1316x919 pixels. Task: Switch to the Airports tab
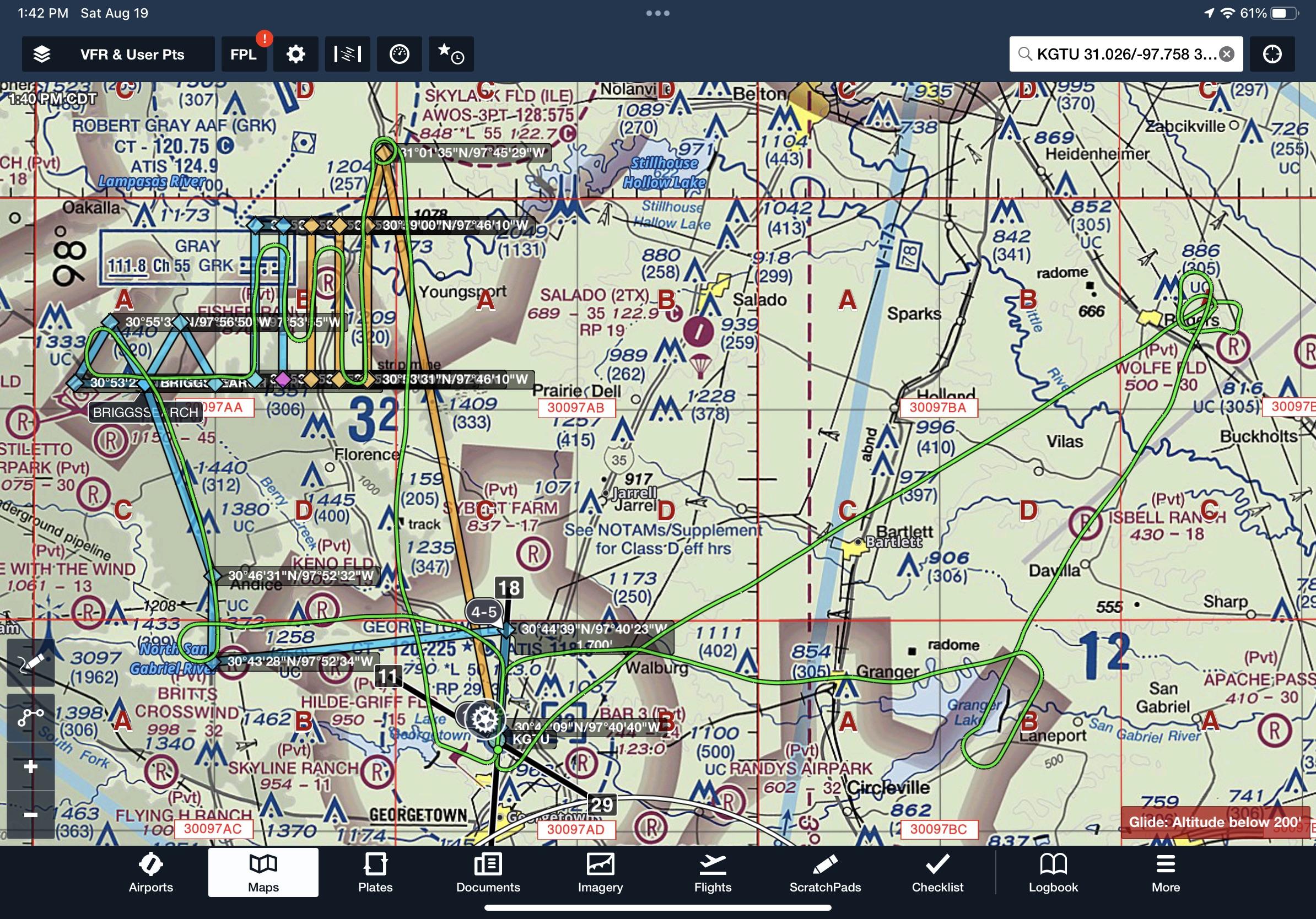[x=151, y=874]
